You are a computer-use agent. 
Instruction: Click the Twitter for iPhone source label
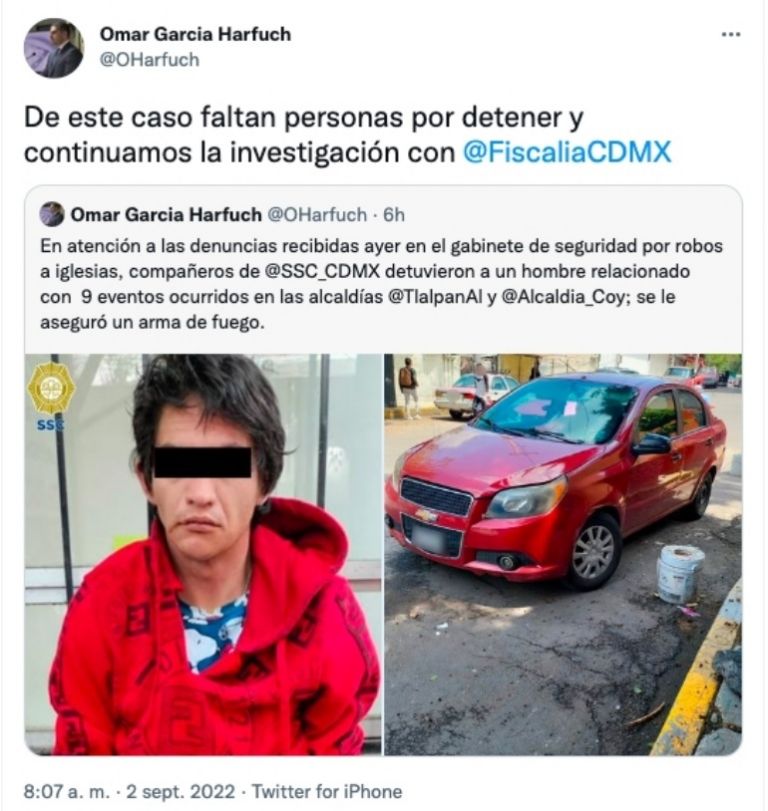pos(327,791)
